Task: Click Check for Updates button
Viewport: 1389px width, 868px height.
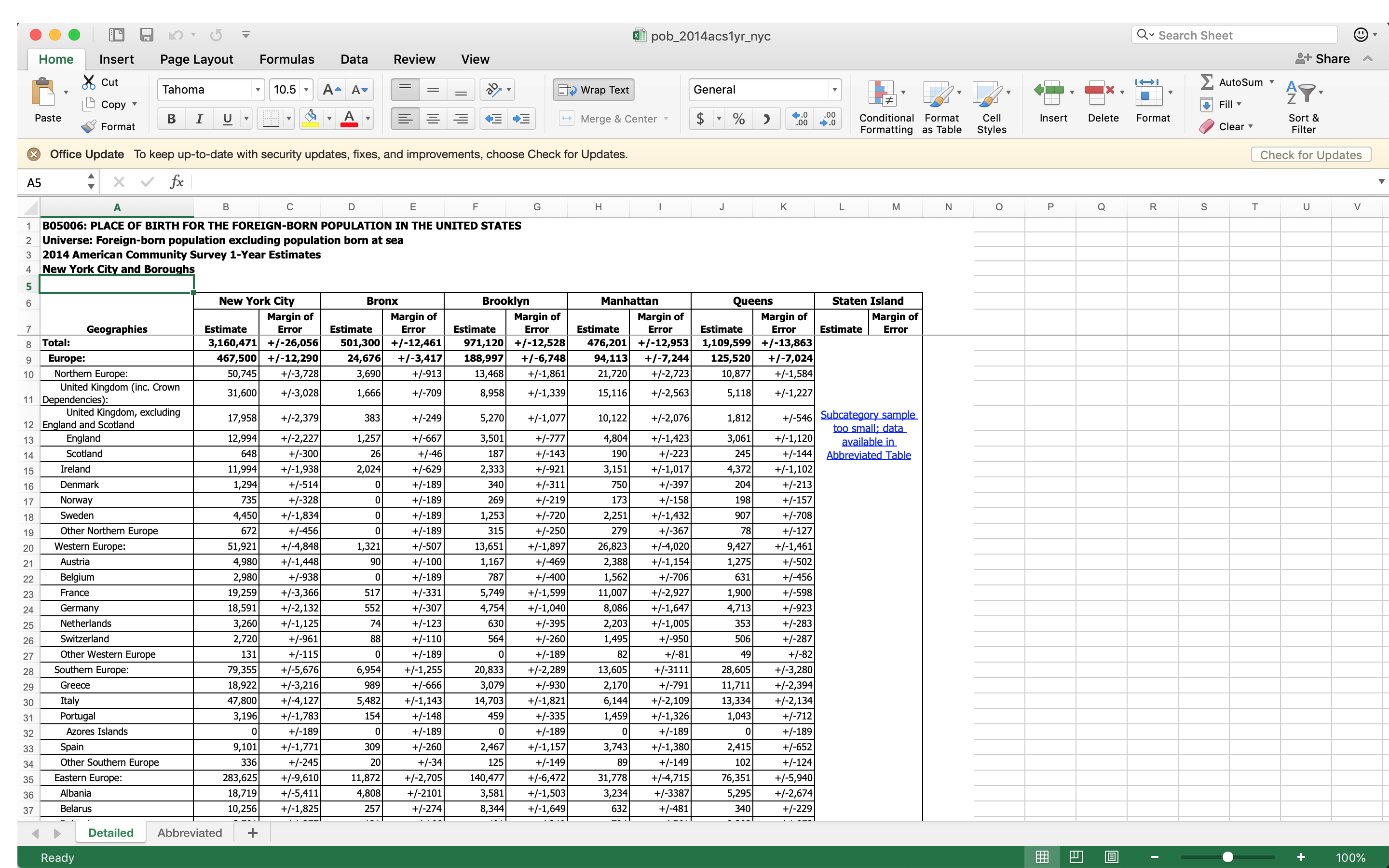Action: click(x=1310, y=154)
